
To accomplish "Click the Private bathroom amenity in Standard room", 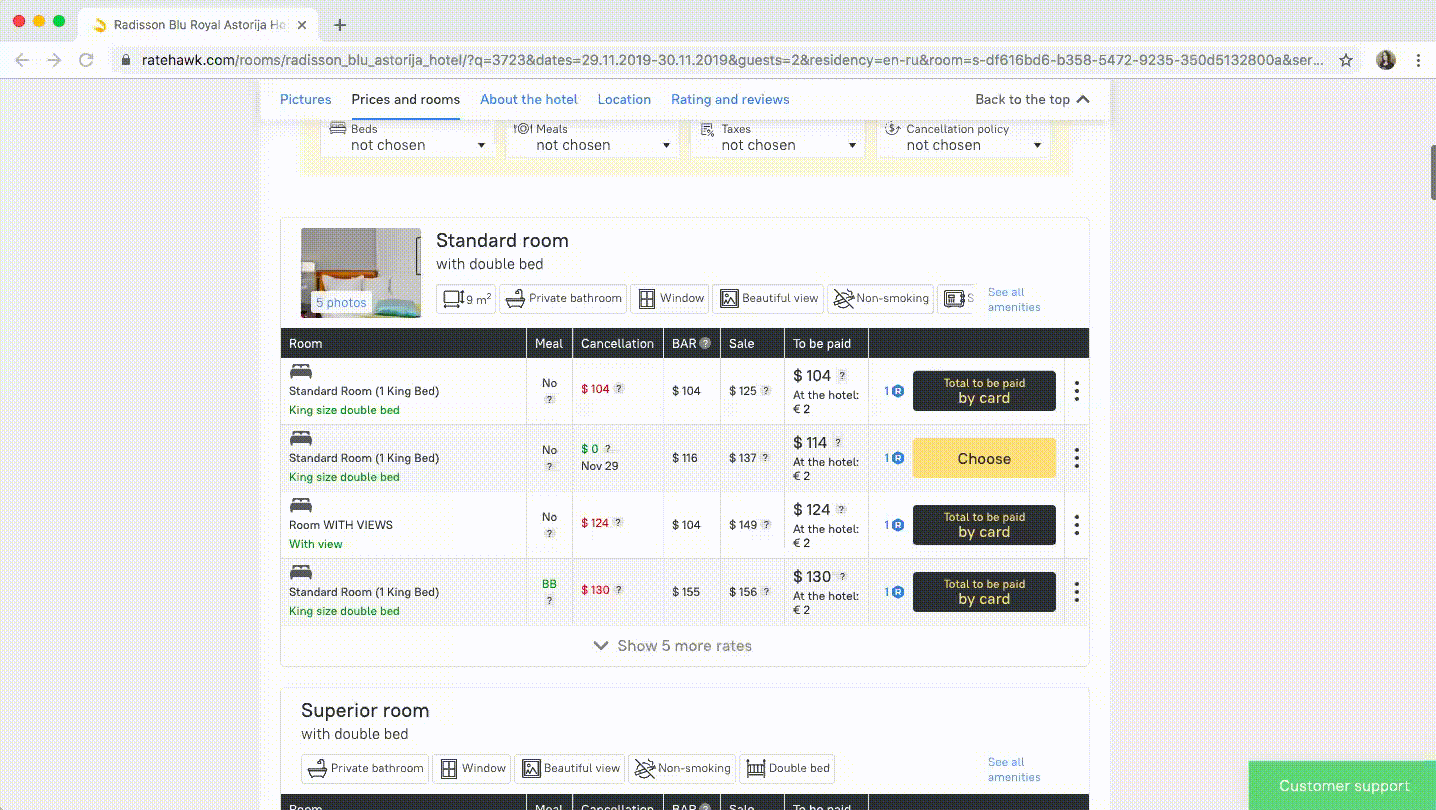I will tap(564, 298).
